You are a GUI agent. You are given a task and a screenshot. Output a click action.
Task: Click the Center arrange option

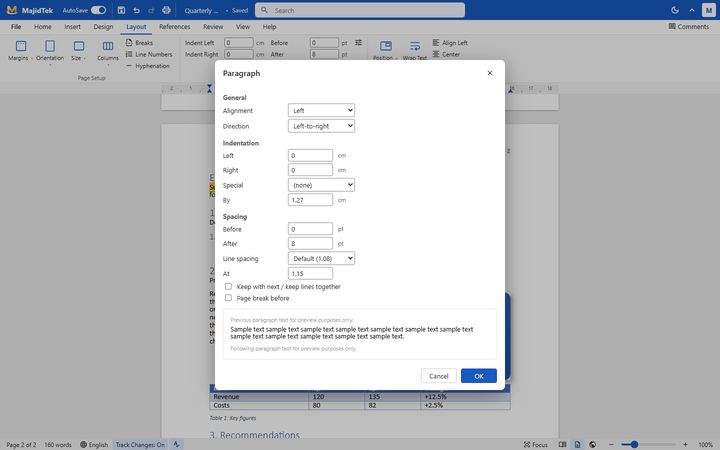click(446, 54)
